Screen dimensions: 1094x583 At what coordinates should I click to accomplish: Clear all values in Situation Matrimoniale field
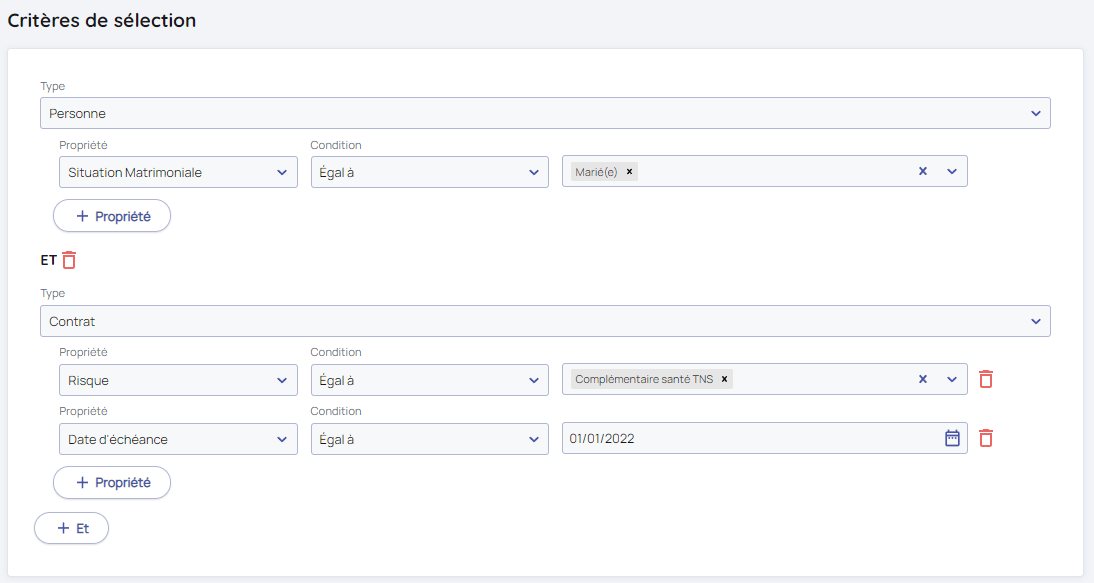923,172
